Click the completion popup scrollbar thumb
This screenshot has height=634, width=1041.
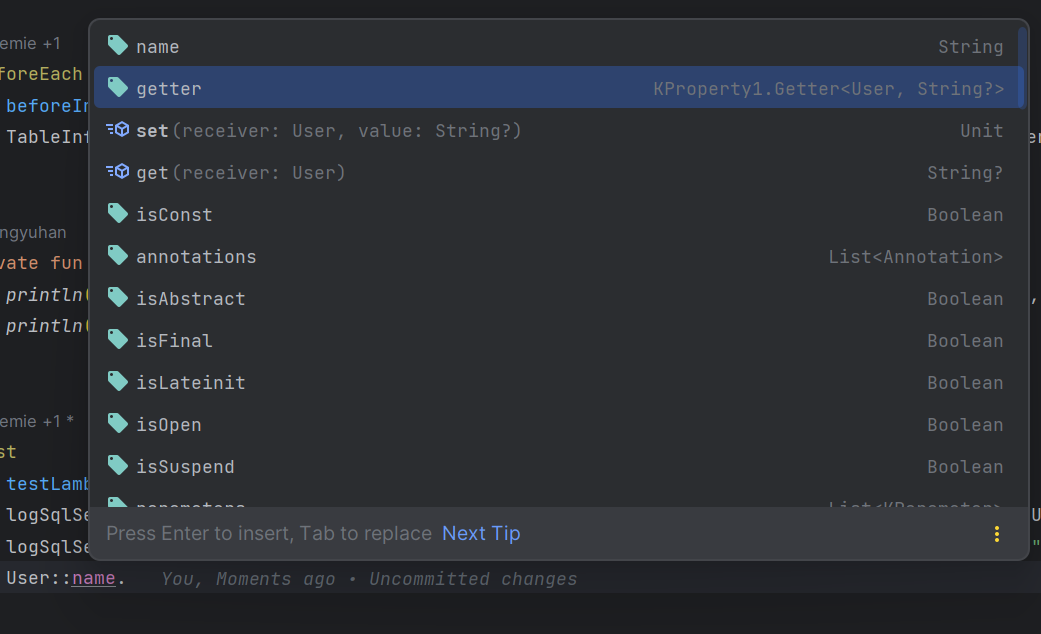(1022, 66)
